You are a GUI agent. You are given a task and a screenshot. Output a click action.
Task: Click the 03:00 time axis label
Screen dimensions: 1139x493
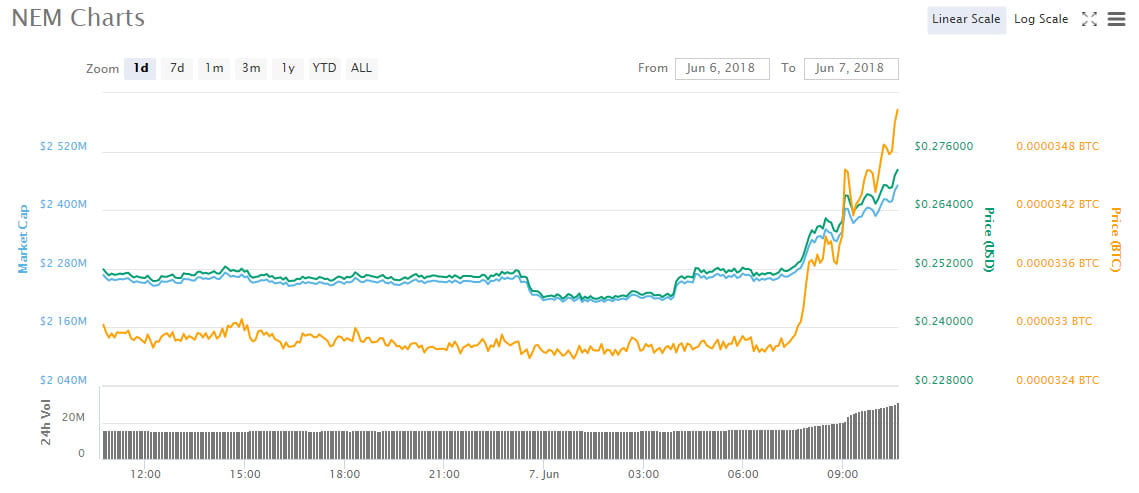coord(644,474)
